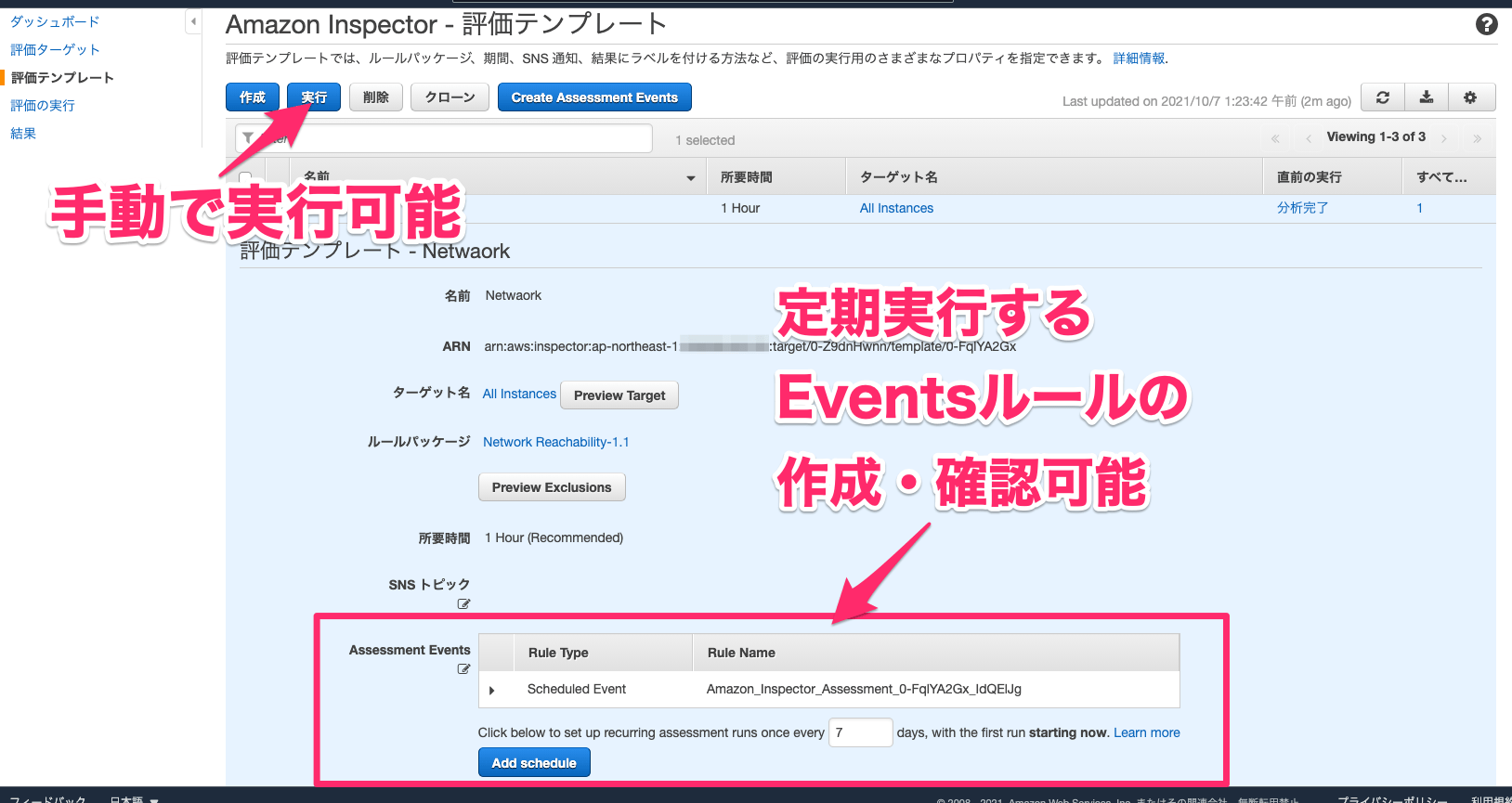
Task: Open 結果 in the sidebar
Action: point(23,133)
